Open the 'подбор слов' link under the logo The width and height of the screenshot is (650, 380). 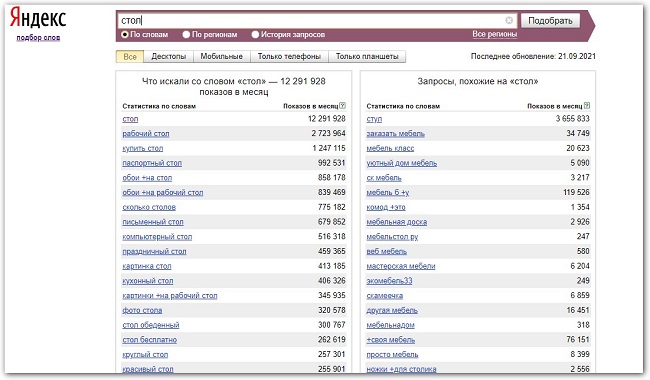tap(38, 38)
